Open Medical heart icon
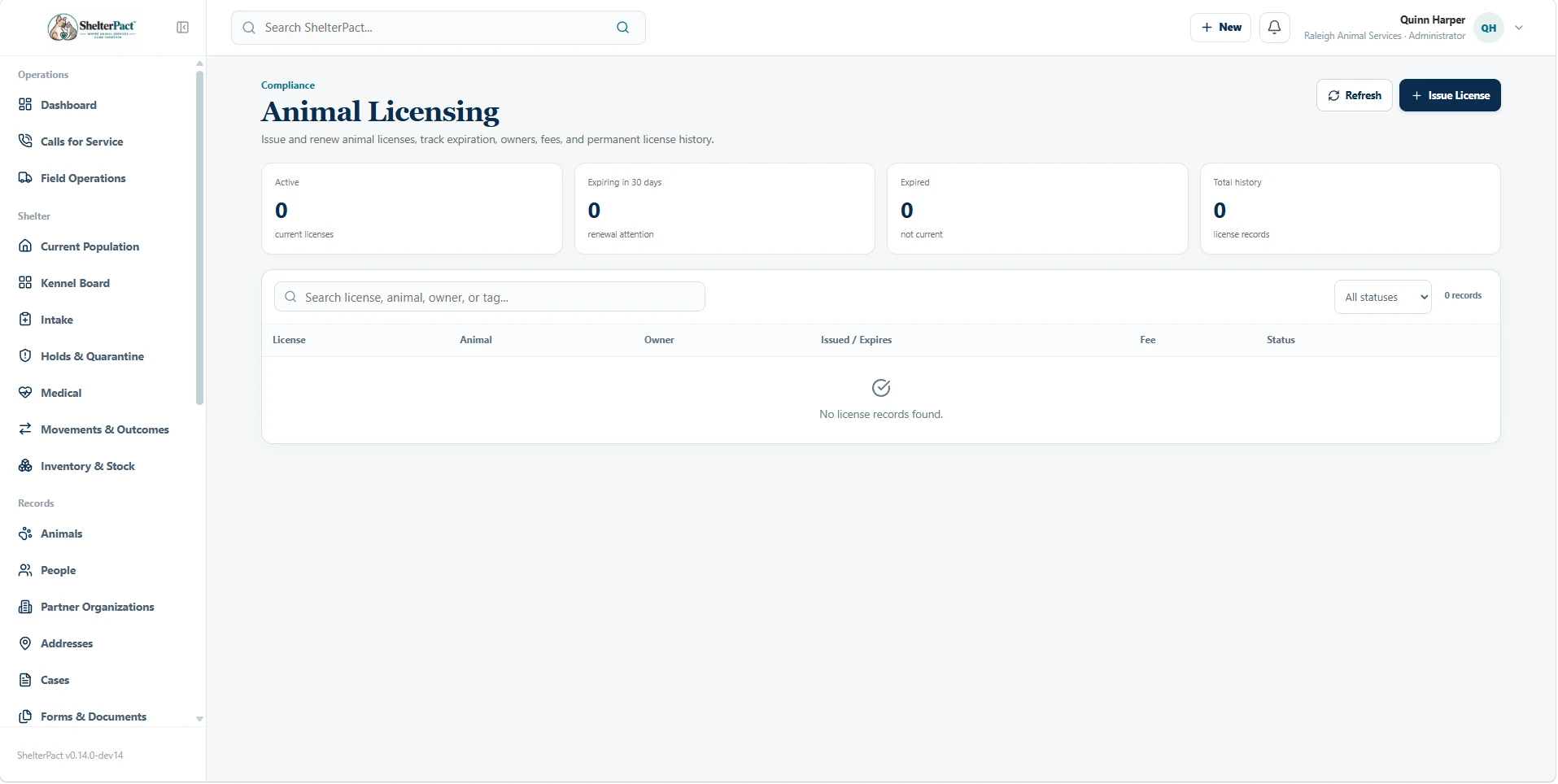1558x784 pixels. [25, 393]
